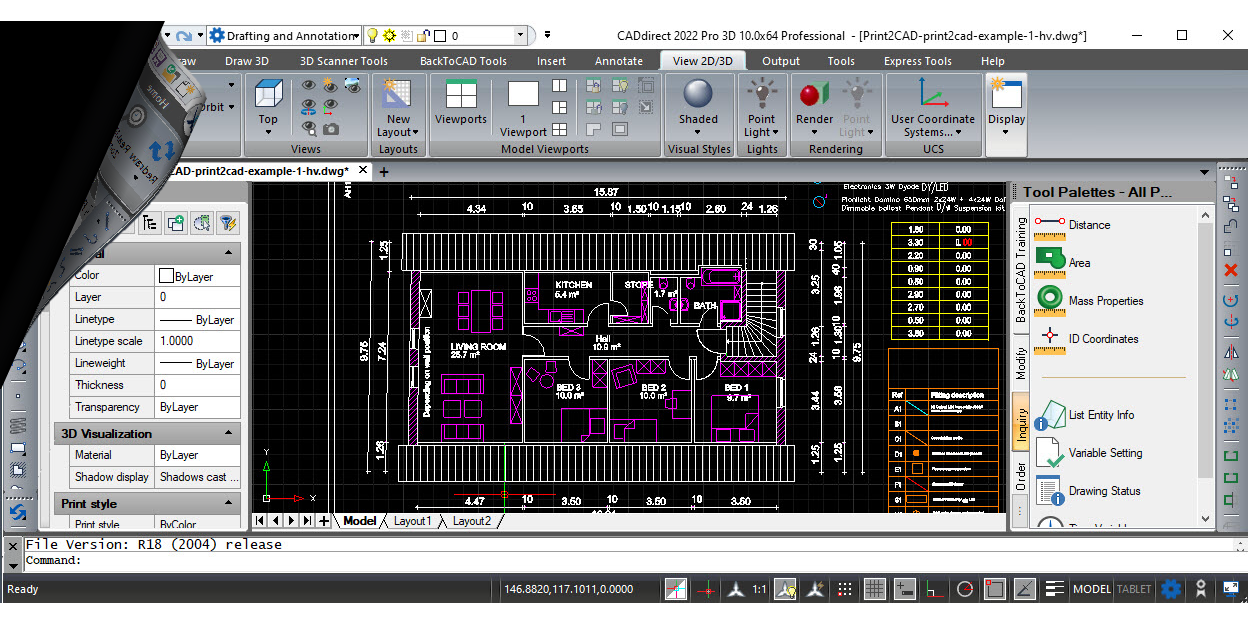The width and height of the screenshot is (1248, 624).
Task: Select the 1 Viewport icon
Action: point(523,95)
